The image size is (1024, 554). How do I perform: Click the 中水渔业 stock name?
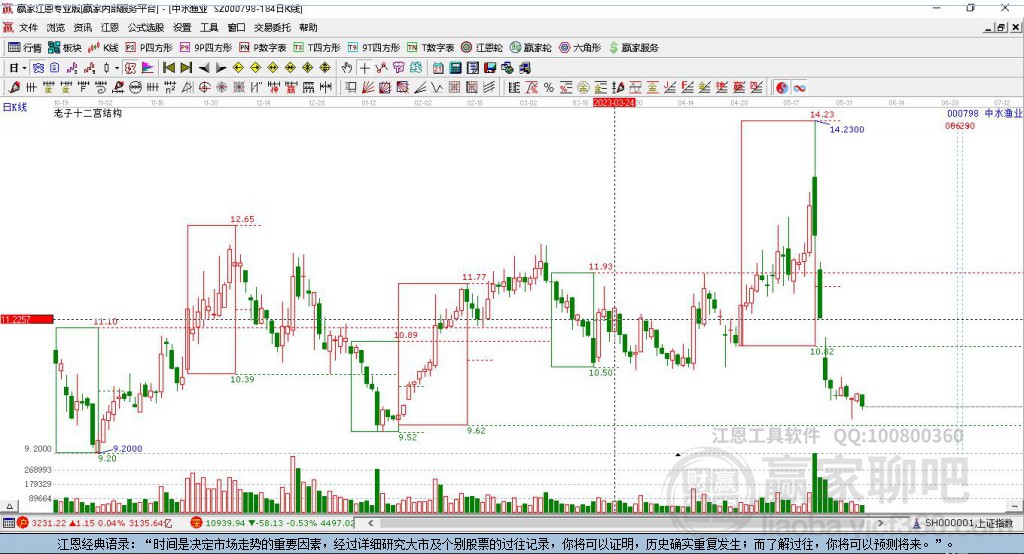coord(1003,113)
